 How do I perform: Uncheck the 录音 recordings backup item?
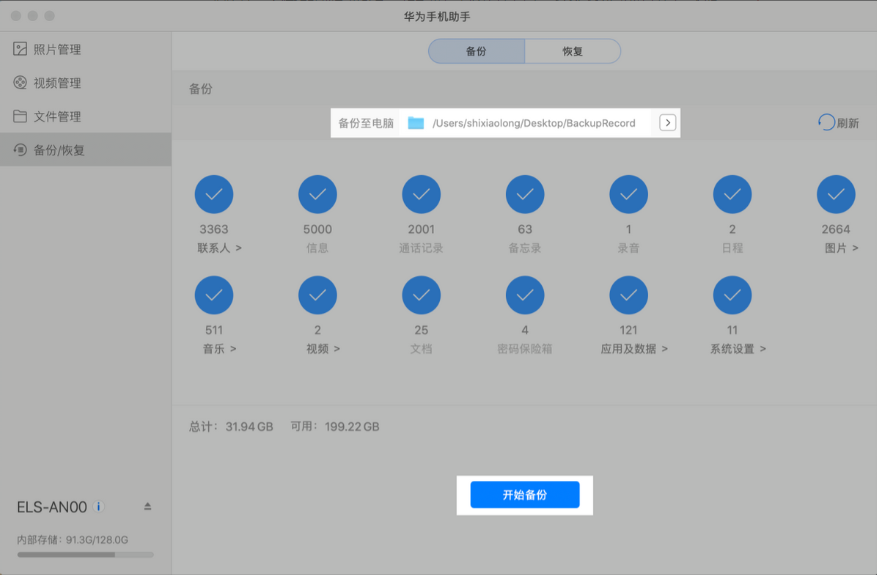click(629, 194)
